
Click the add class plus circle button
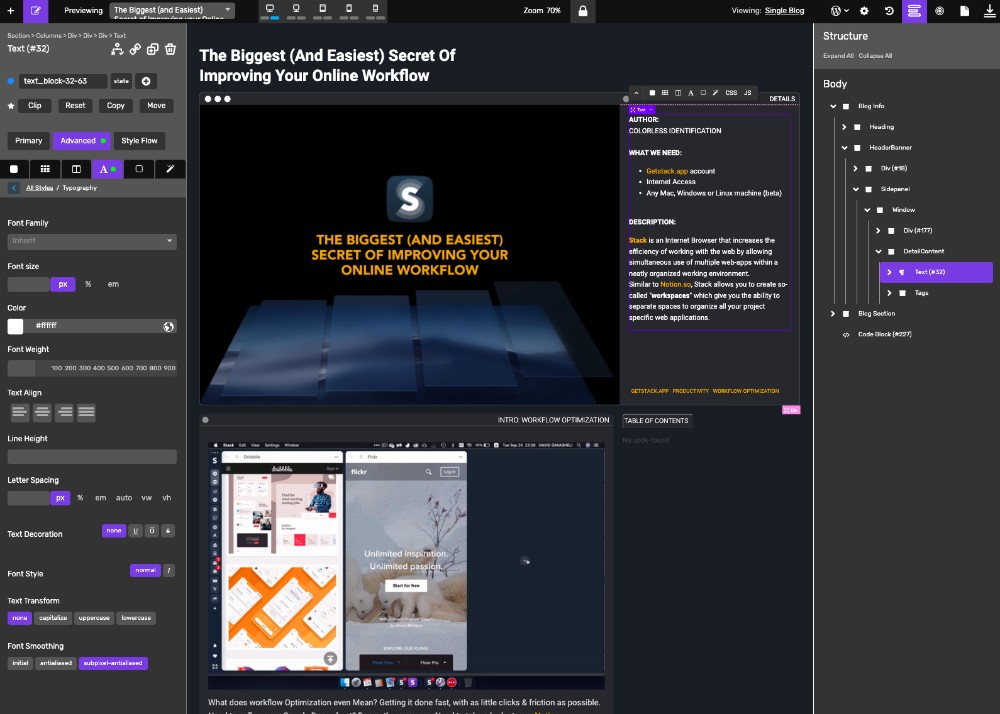[146, 81]
